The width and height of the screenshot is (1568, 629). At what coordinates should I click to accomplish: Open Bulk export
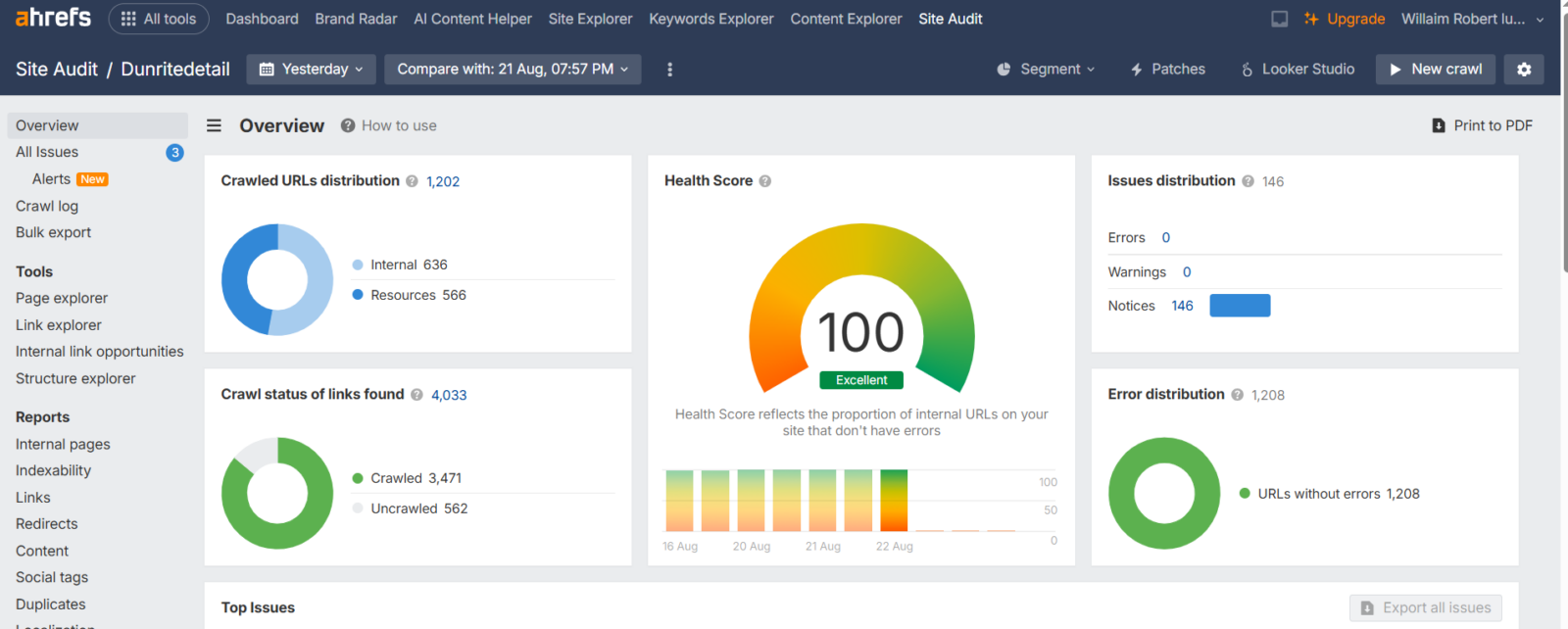click(53, 232)
